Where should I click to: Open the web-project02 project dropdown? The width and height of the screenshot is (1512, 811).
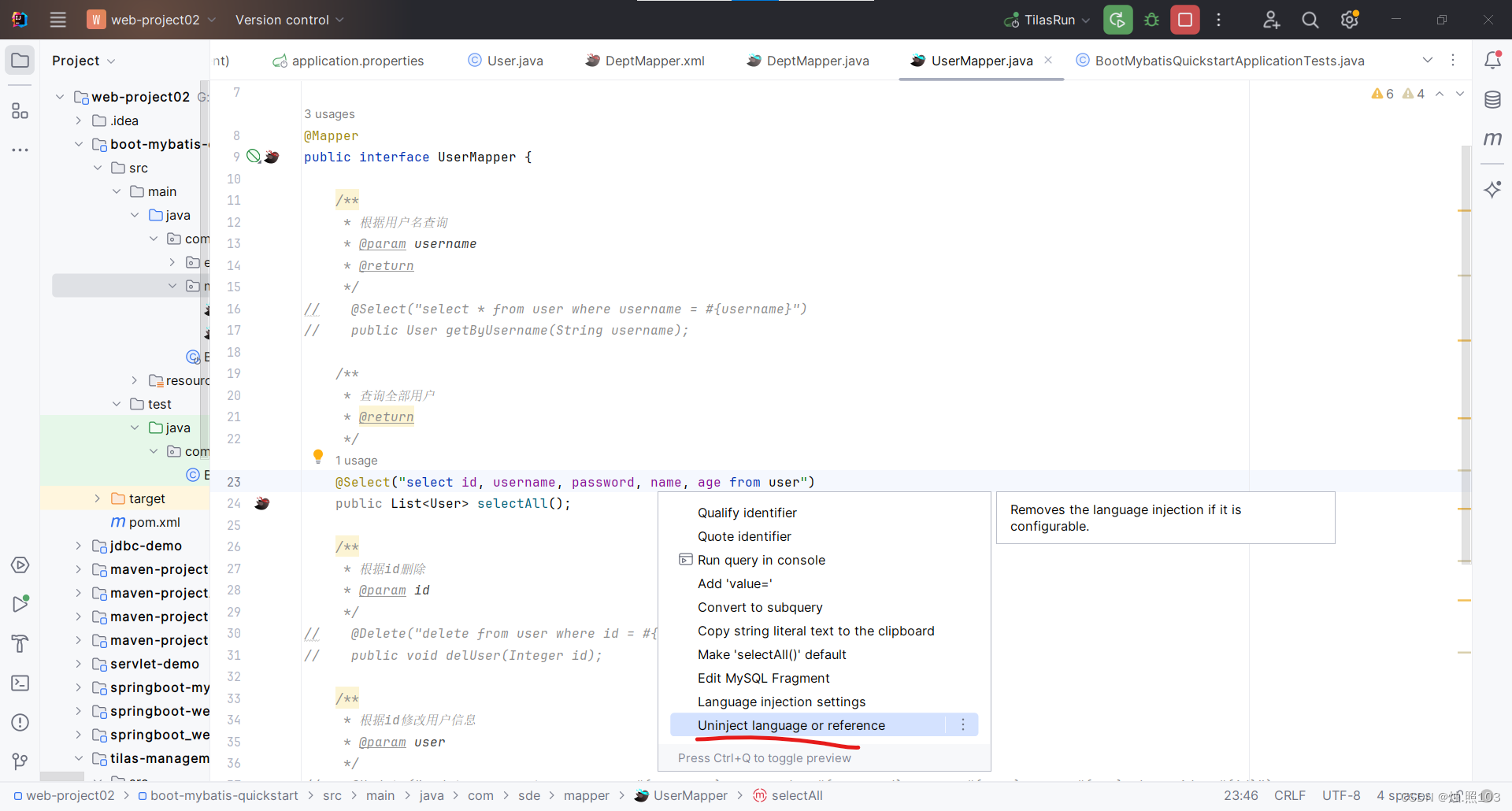pos(151,20)
